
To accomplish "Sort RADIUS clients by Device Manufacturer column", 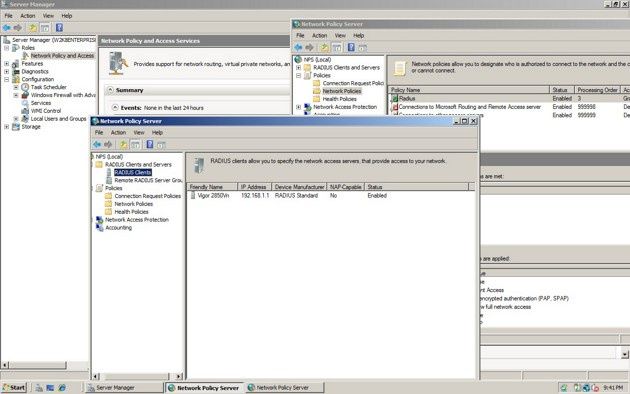I will tap(299, 187).
